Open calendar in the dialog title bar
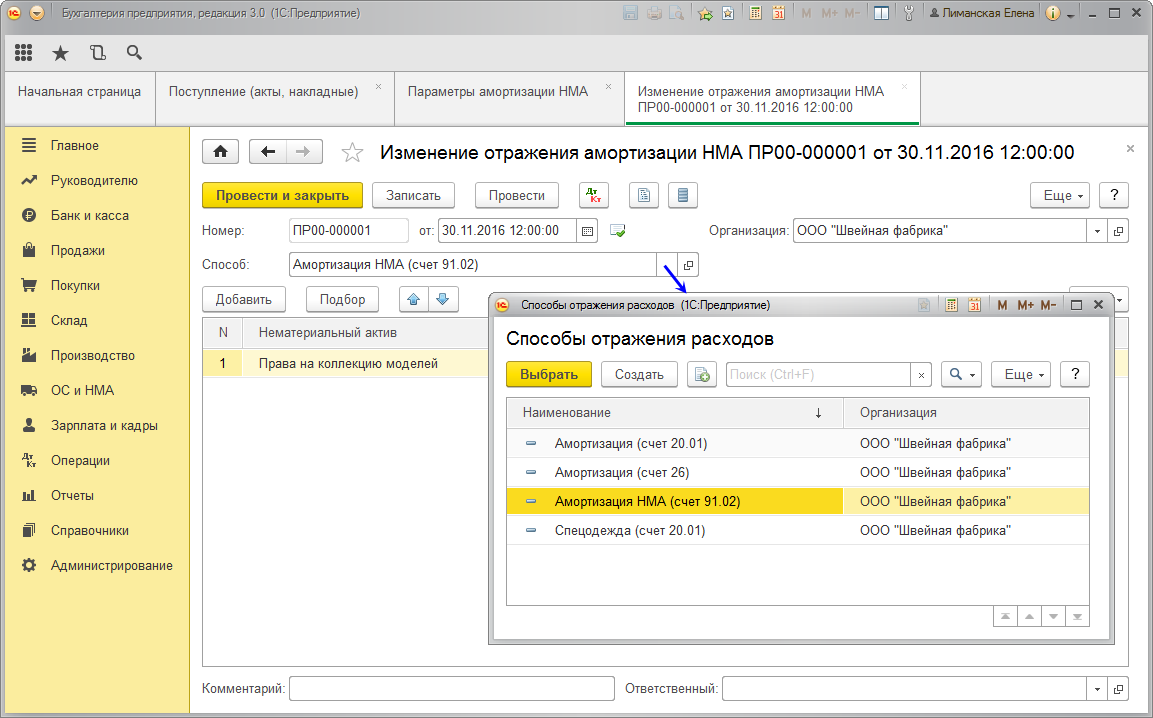This screenshot has height=718, width=1153. coord(974,305)
